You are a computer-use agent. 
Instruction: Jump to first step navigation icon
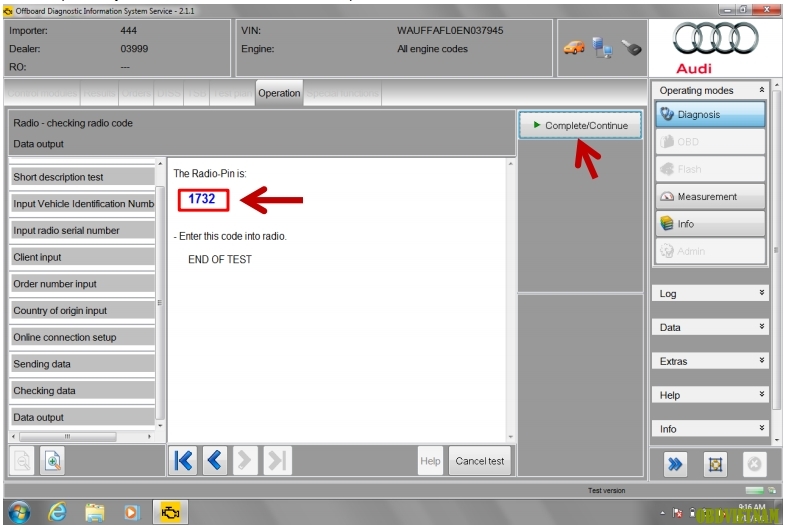tap(182, 460)
